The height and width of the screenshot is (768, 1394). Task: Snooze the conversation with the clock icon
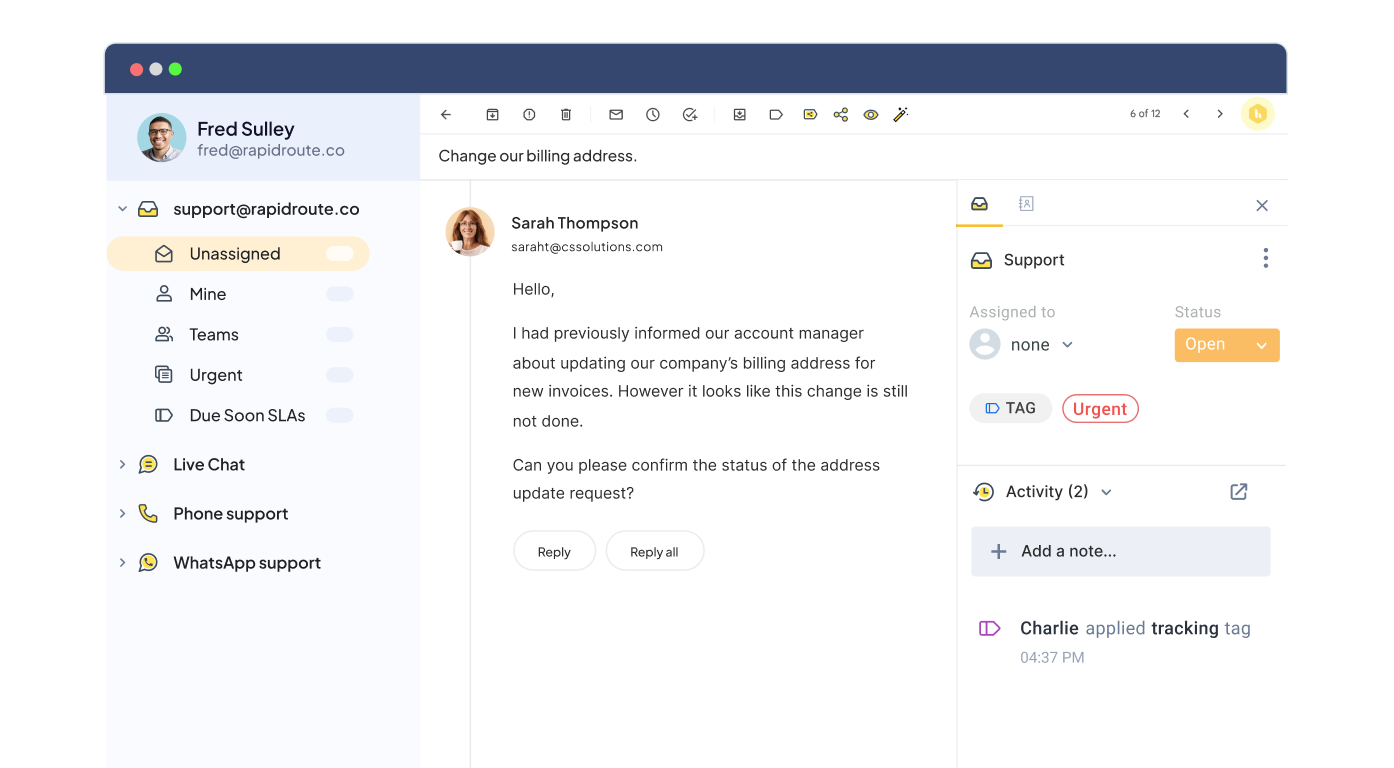(x=652, y=114)
